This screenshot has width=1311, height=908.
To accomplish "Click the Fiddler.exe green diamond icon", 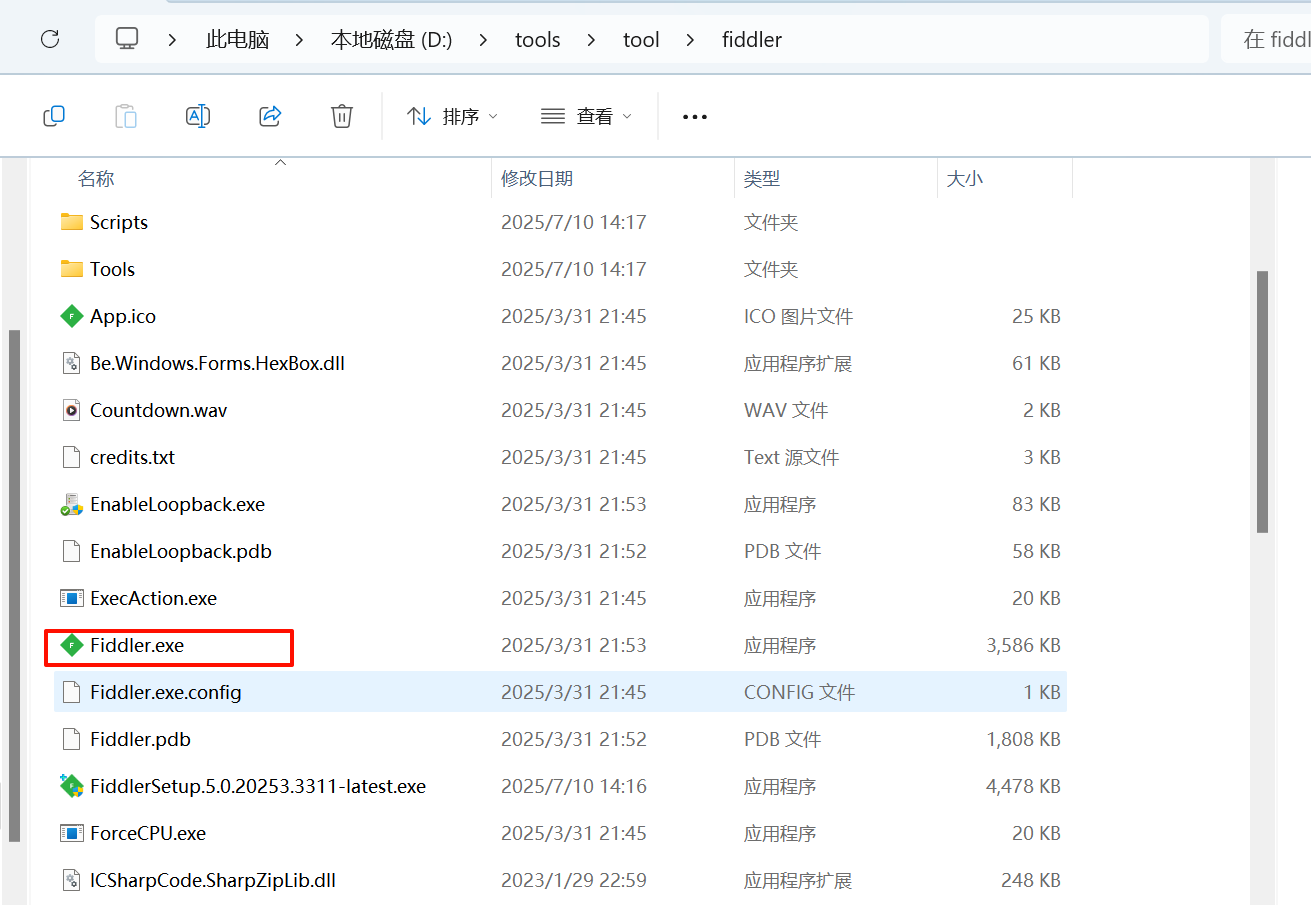I will tap(71, 645).
